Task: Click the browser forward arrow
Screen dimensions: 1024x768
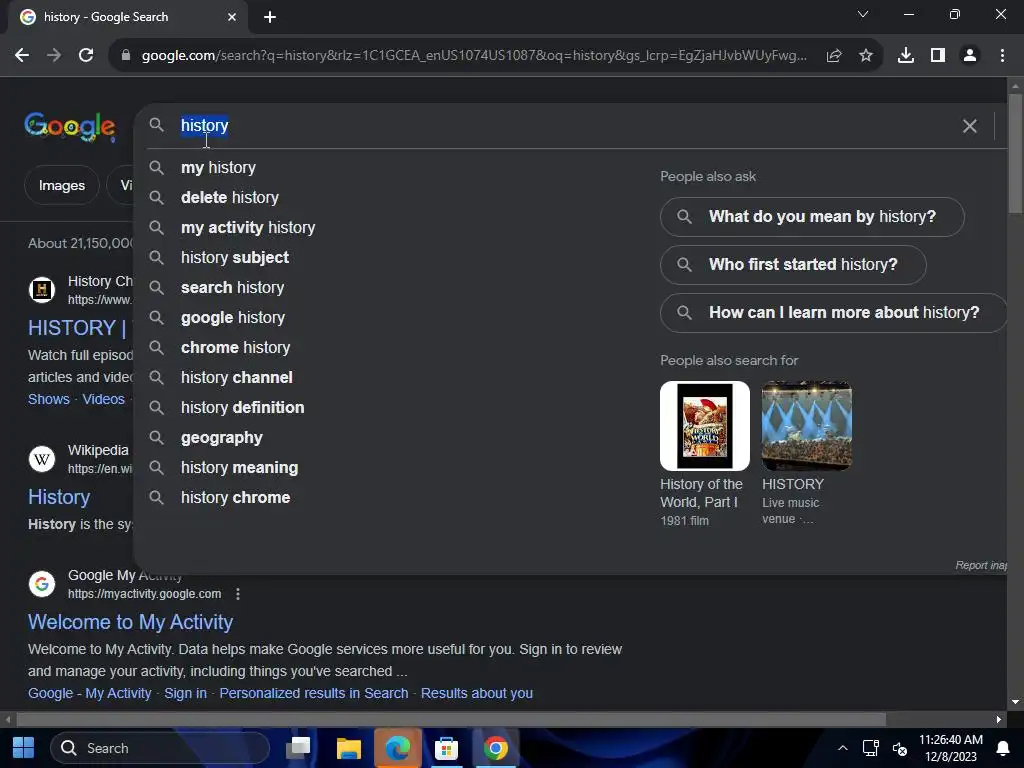Action: click(x=54, y=56)
